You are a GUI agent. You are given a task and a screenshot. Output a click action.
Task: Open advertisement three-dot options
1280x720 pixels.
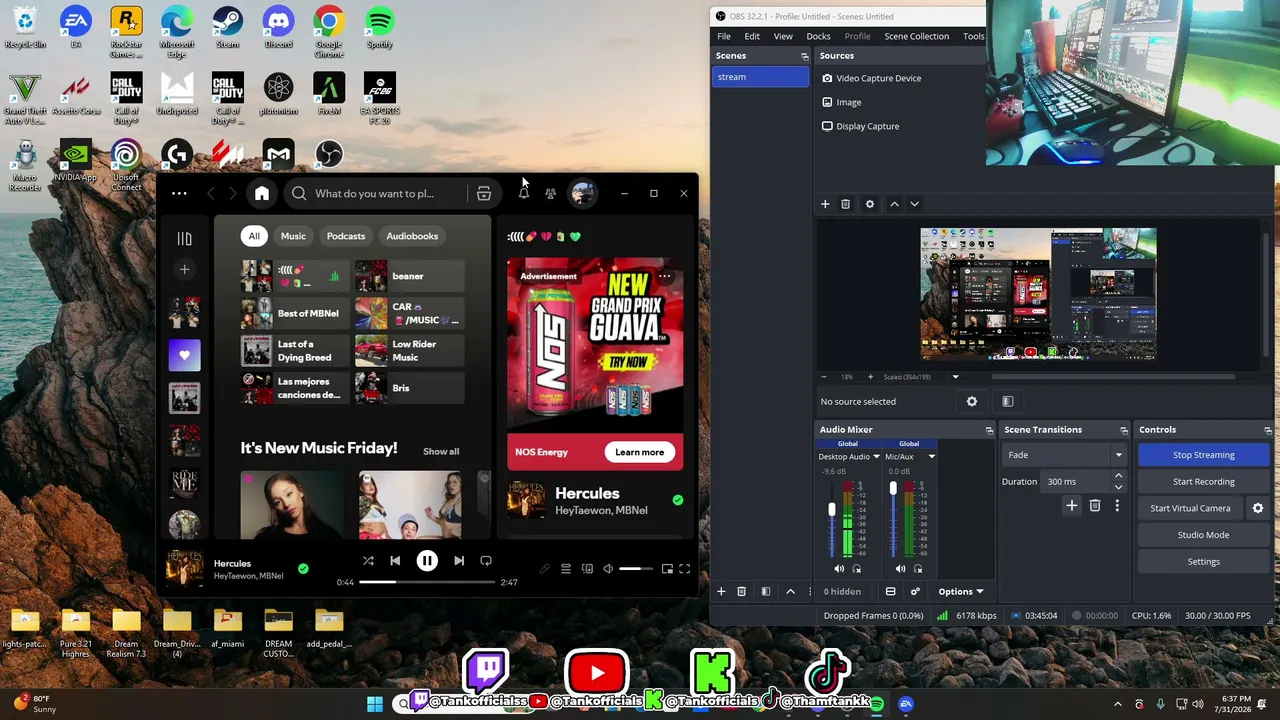665,276
